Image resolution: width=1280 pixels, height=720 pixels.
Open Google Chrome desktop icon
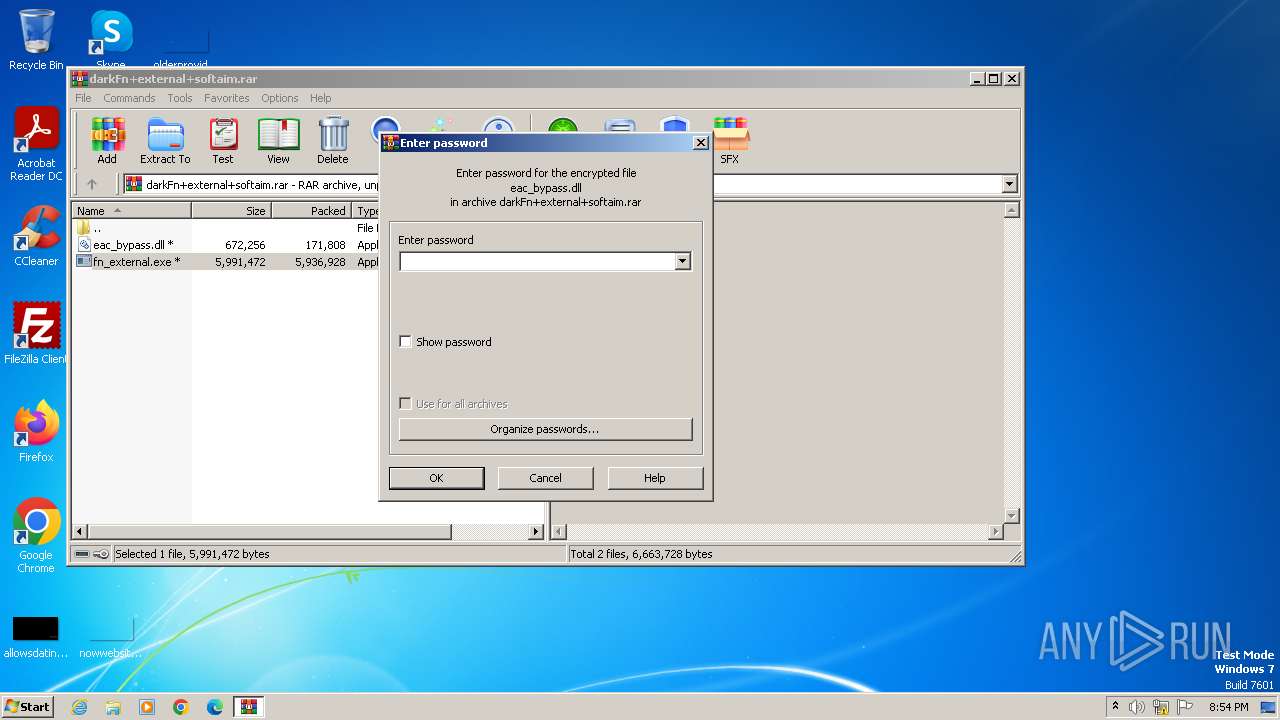coord(36,536)
